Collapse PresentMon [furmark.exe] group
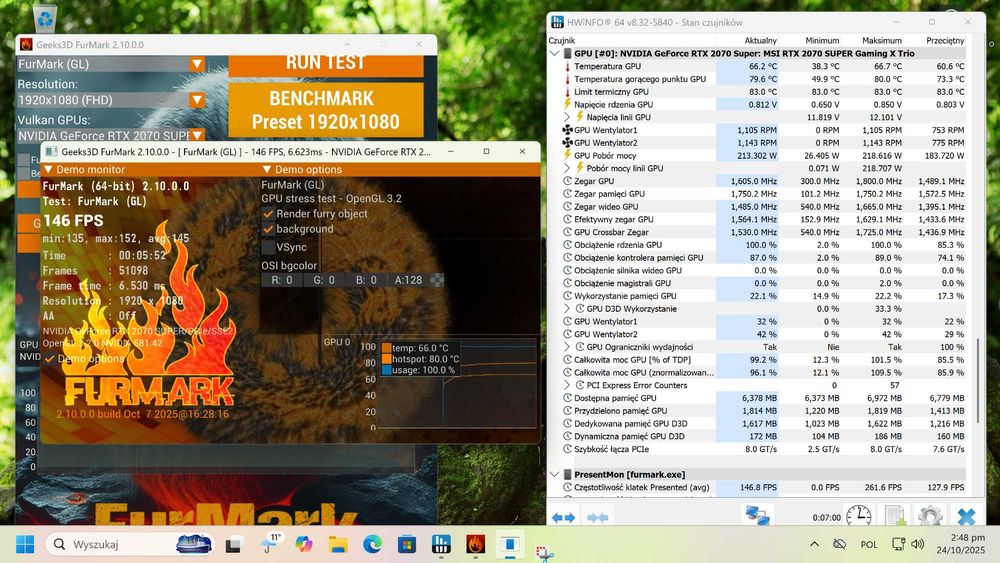1000x563 pixels. click(554, 474)
